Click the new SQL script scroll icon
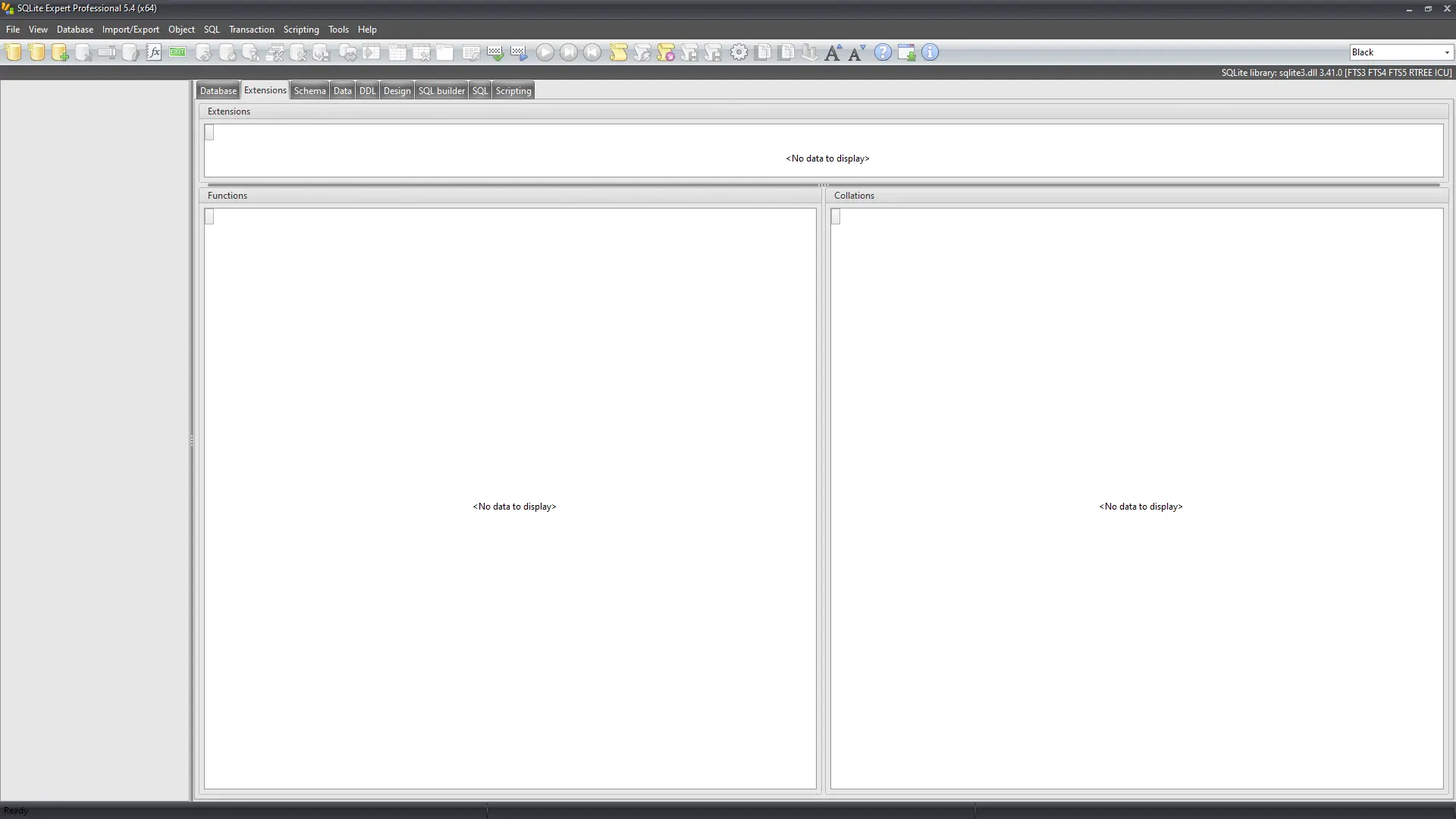Viewport: 1456px width, 819px height. 618,52
